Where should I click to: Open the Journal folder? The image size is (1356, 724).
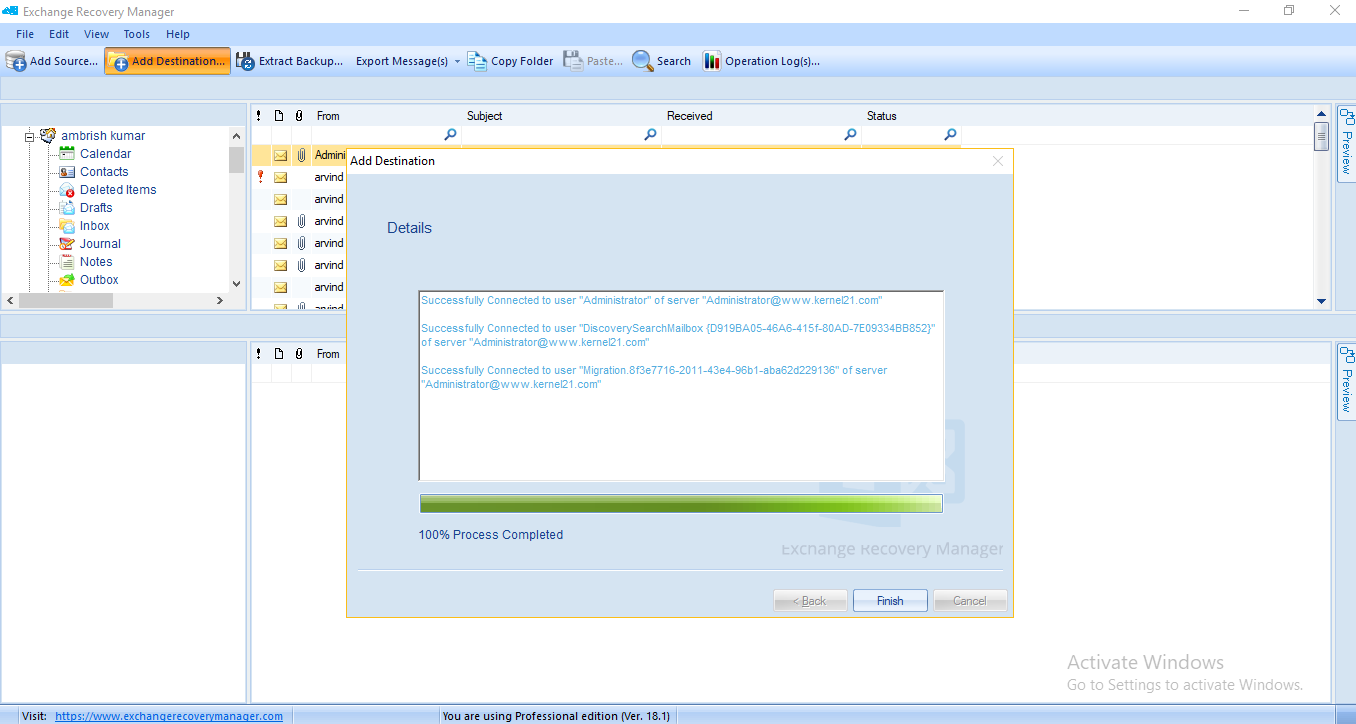coord(100,244)
